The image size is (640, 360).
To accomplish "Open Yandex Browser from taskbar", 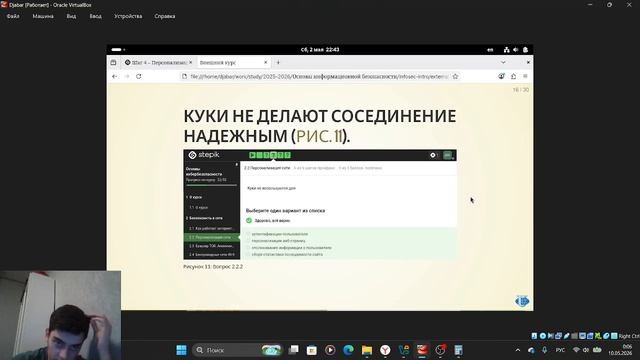I will pos(385,350).
